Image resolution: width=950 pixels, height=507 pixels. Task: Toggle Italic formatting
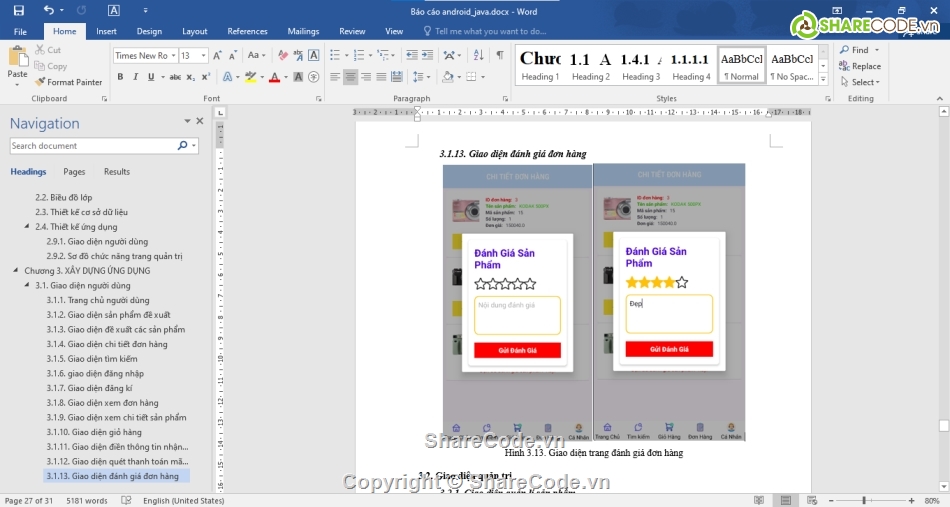pos(137,77)
